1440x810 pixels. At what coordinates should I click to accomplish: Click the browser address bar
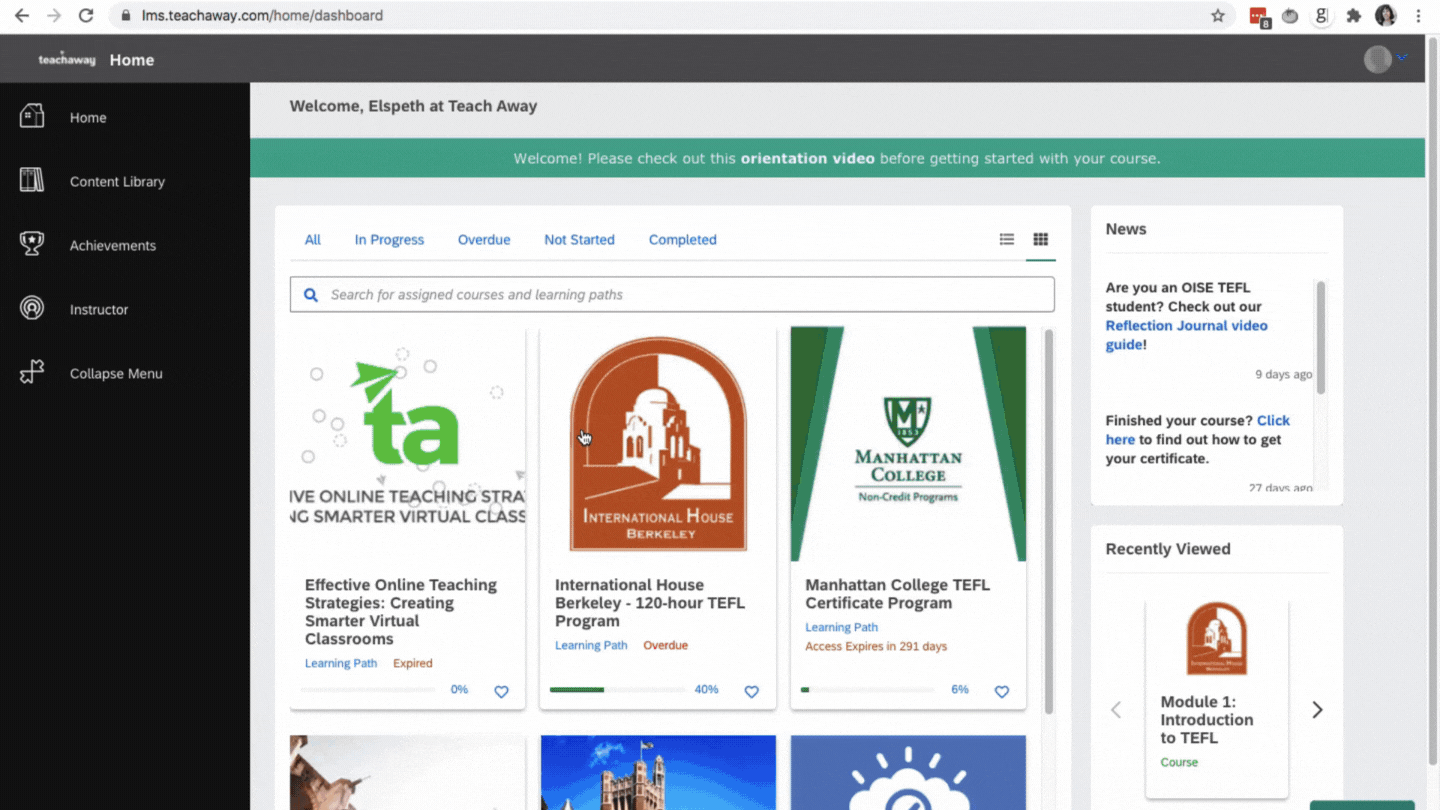point(660,16)
